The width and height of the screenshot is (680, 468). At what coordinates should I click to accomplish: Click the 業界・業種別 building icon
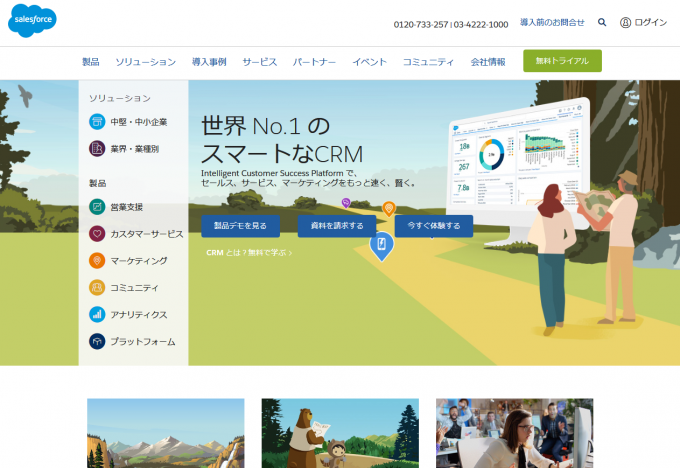point(97,149)
